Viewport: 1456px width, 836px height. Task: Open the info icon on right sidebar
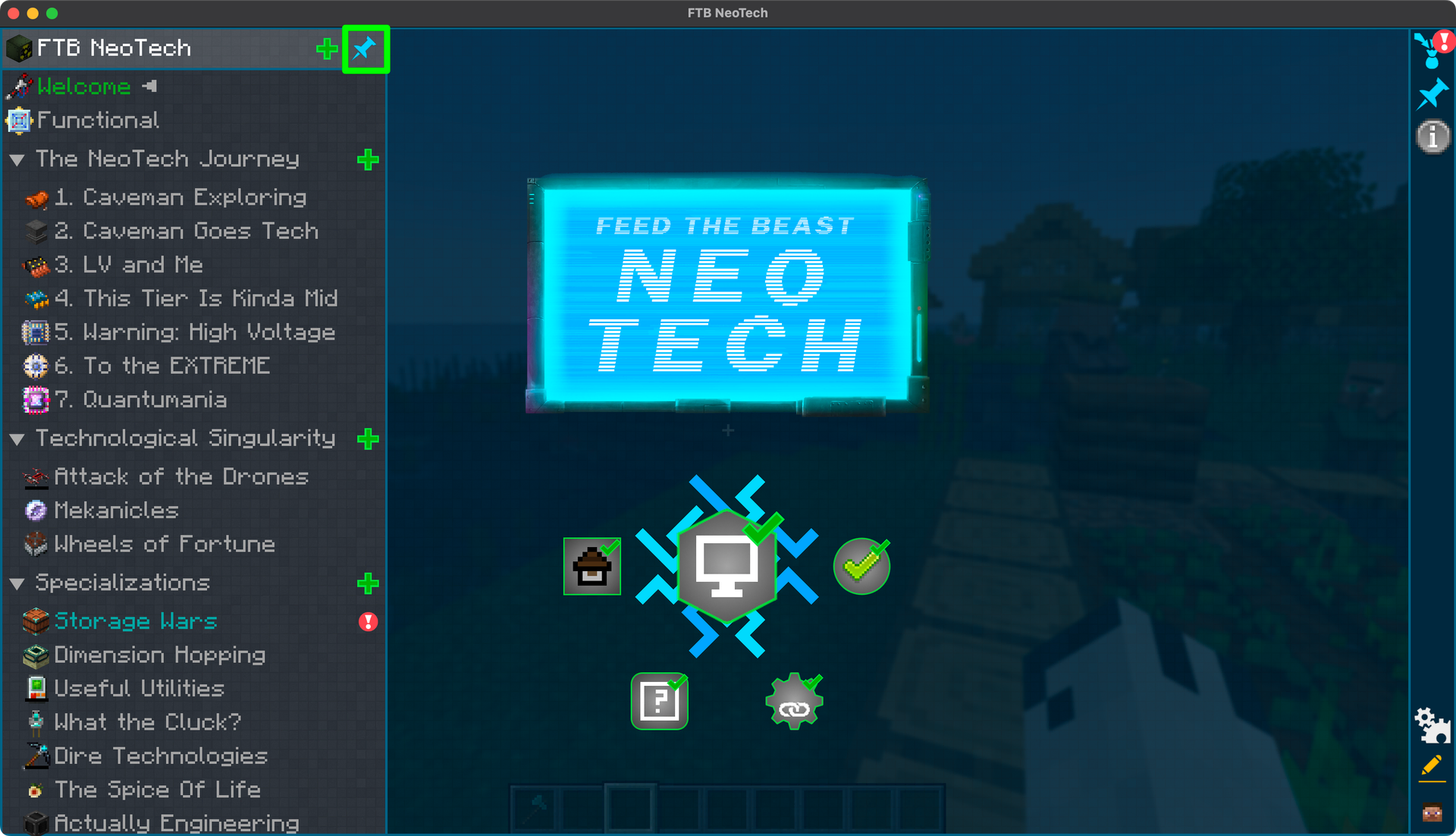point(1432,137)
